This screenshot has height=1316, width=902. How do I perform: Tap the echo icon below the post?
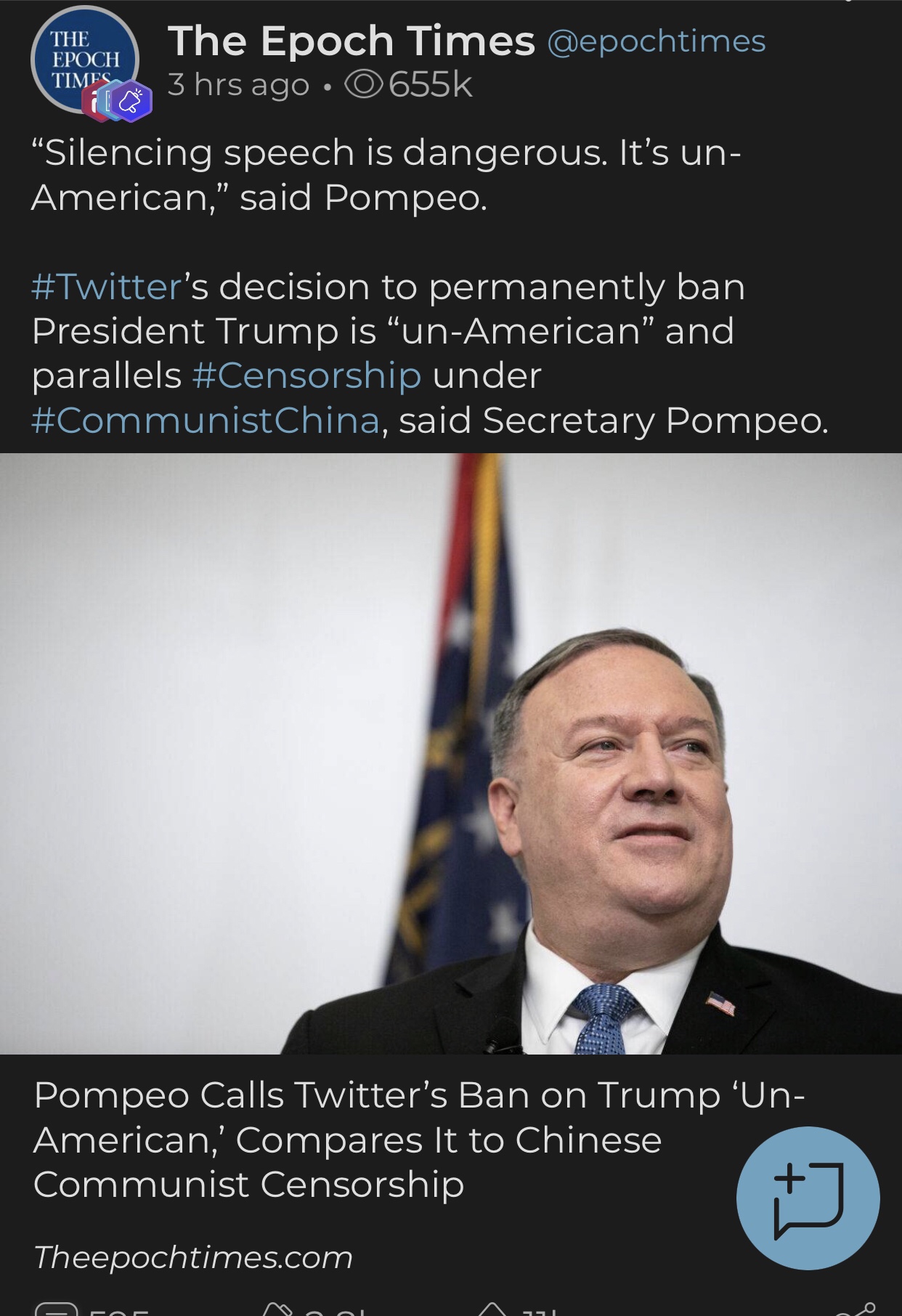pyautogui.click(x=277, y=1310)
